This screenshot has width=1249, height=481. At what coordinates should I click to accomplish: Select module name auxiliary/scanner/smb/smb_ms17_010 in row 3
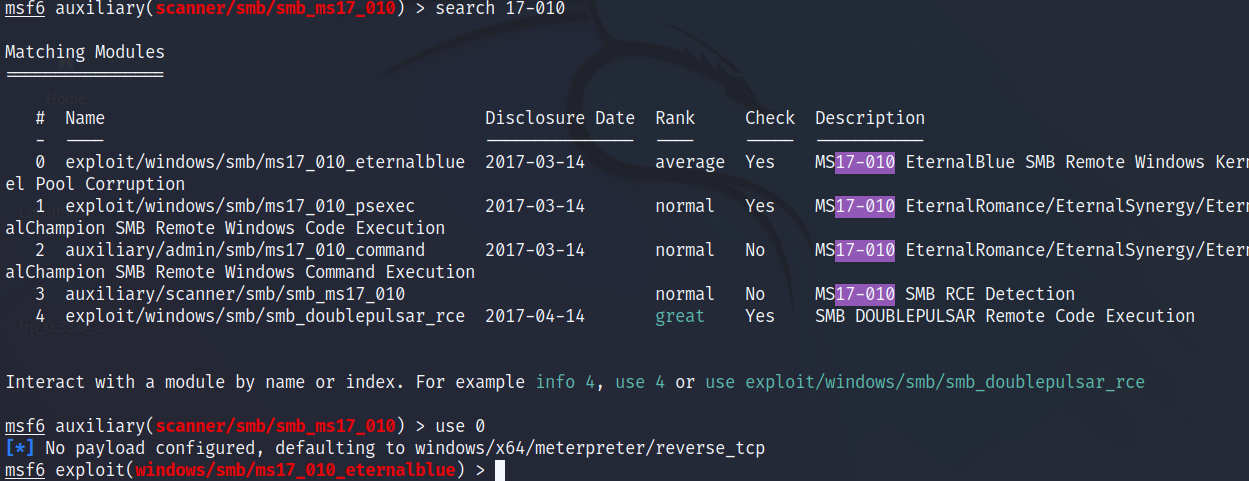click(x=235, y=294)
